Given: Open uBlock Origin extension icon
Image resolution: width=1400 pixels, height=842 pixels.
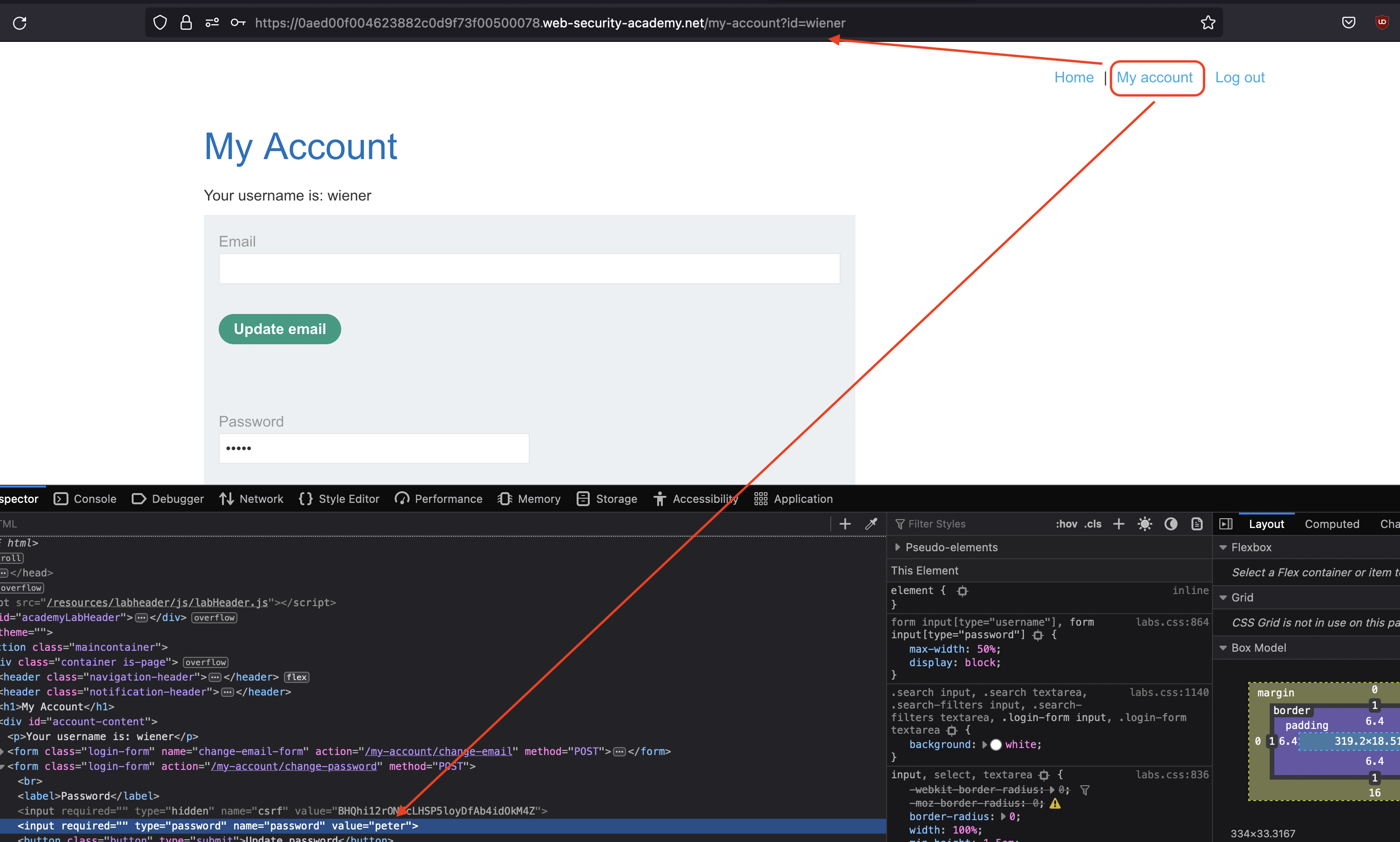Looking at the screenshot, I should pos(1382,23).
